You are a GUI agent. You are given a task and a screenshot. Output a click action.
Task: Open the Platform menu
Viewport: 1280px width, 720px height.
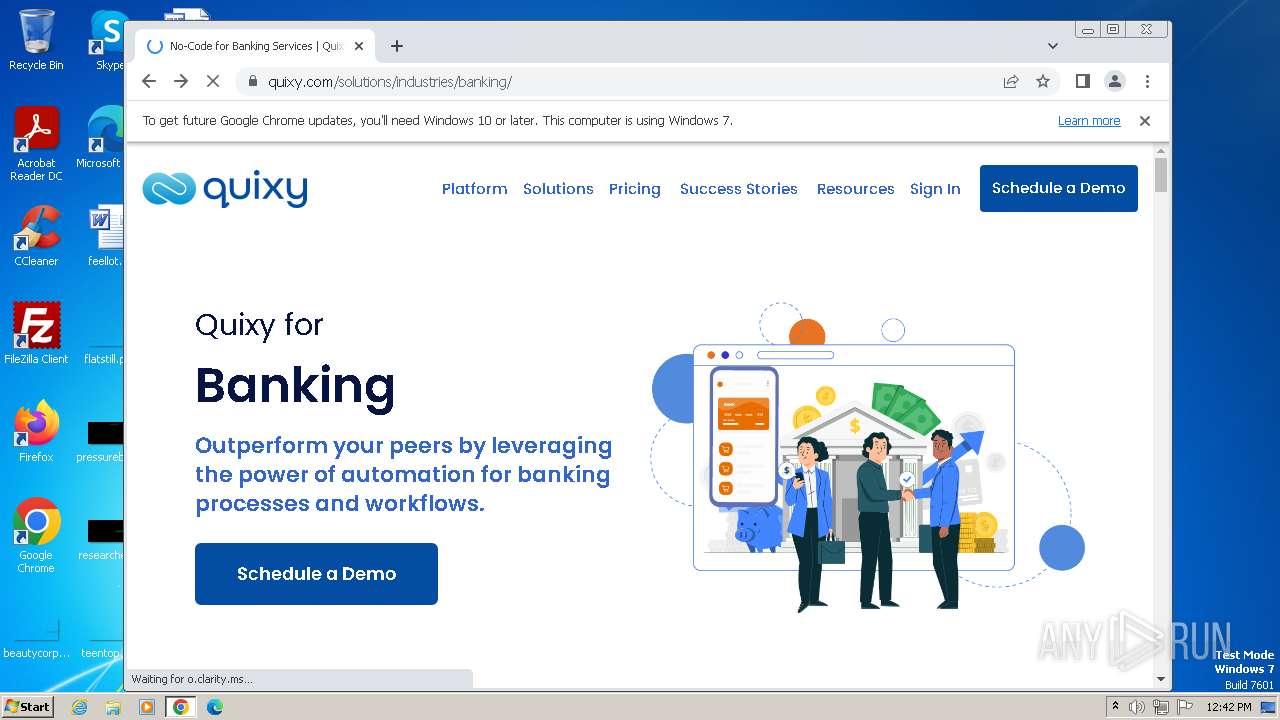pos(474,188)
